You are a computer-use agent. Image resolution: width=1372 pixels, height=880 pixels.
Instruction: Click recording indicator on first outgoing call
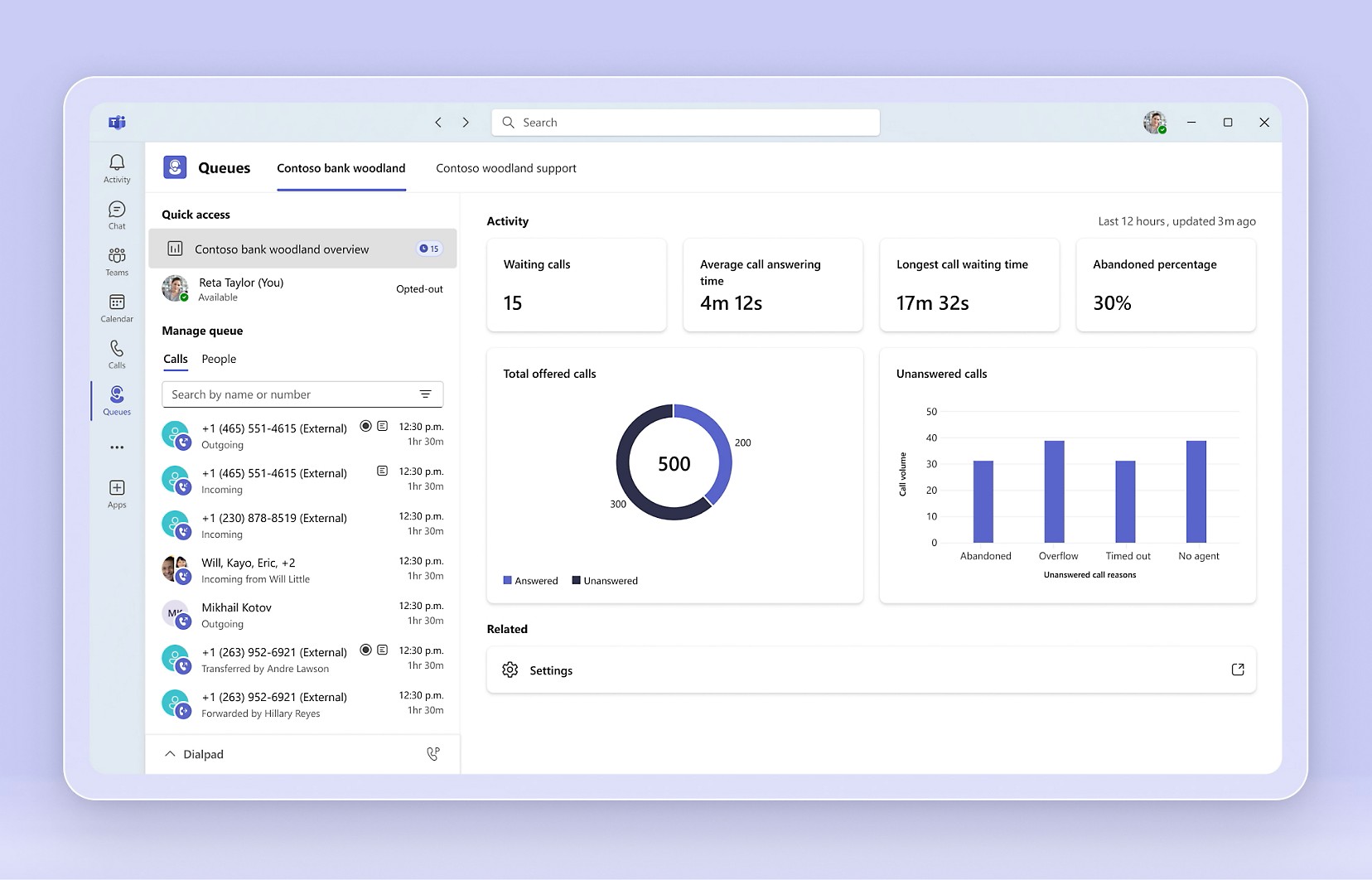coord(365,426)
